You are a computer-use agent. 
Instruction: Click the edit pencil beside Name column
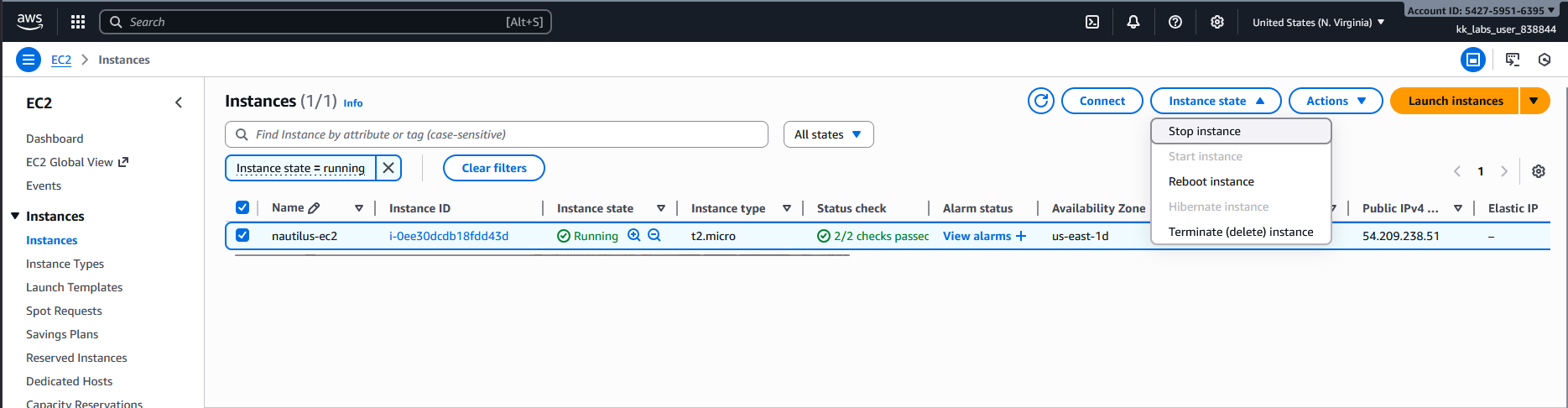point(314,208)
